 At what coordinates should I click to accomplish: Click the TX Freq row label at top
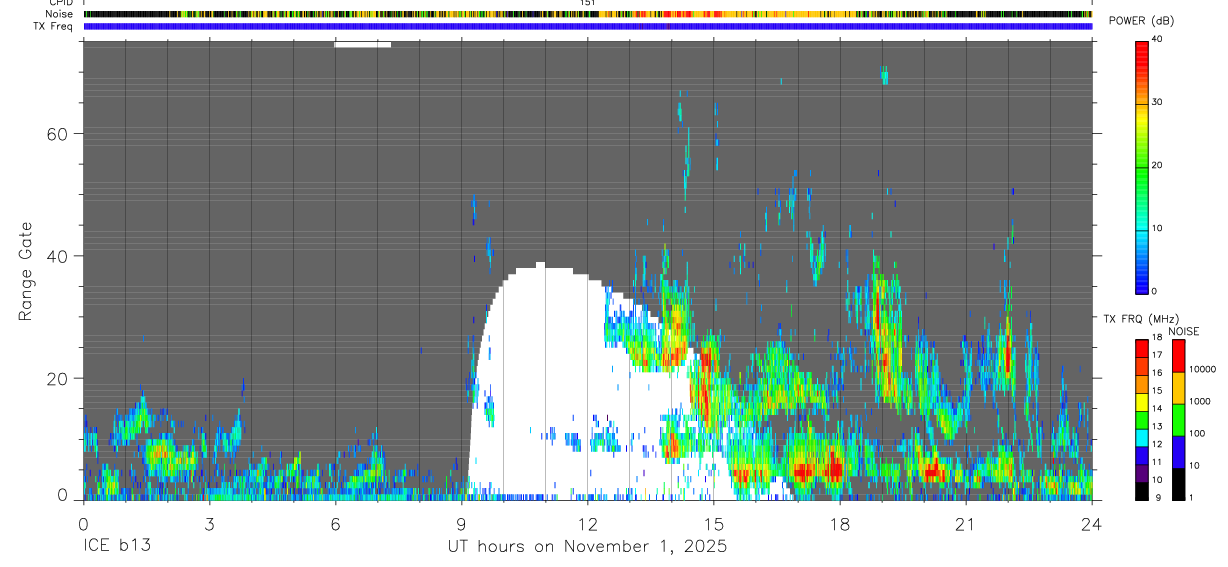coord(54,26)
